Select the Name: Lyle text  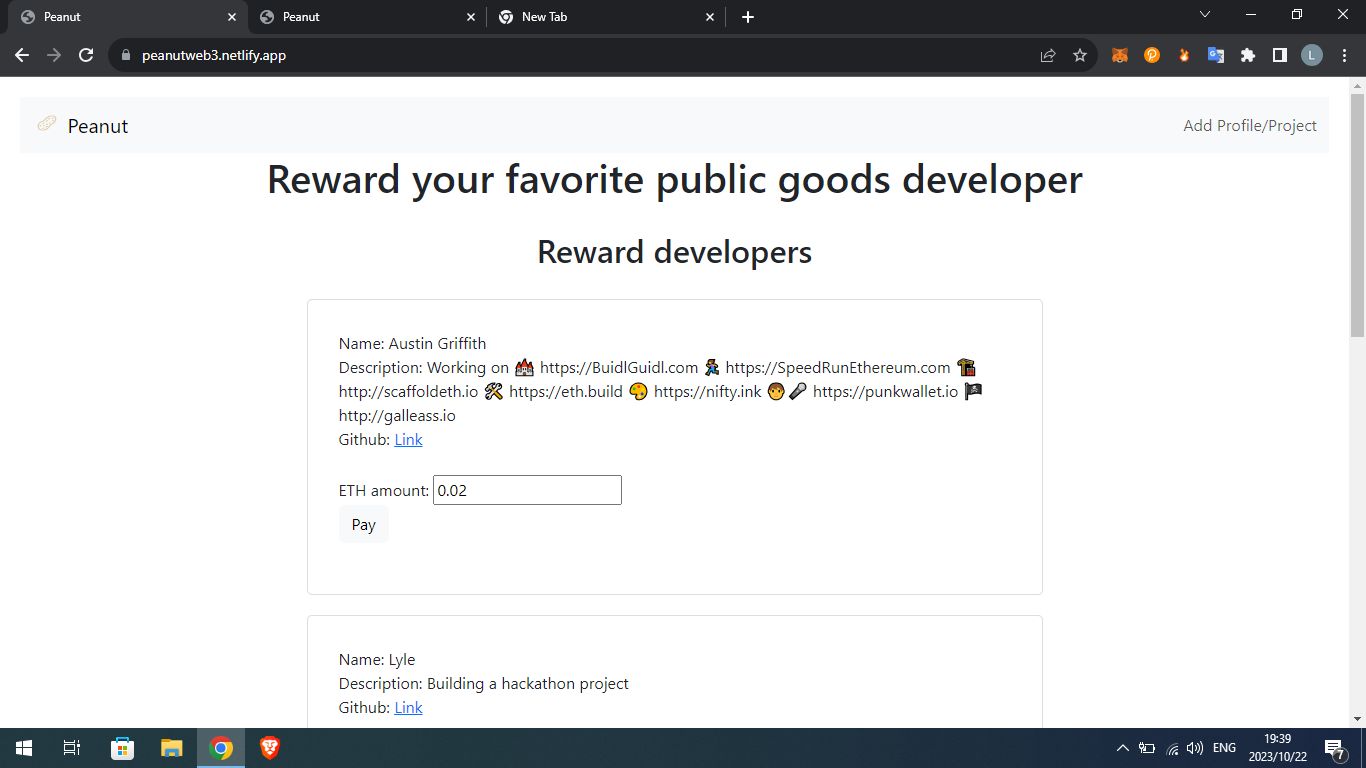pyautogui.click(x=377, y=659)
